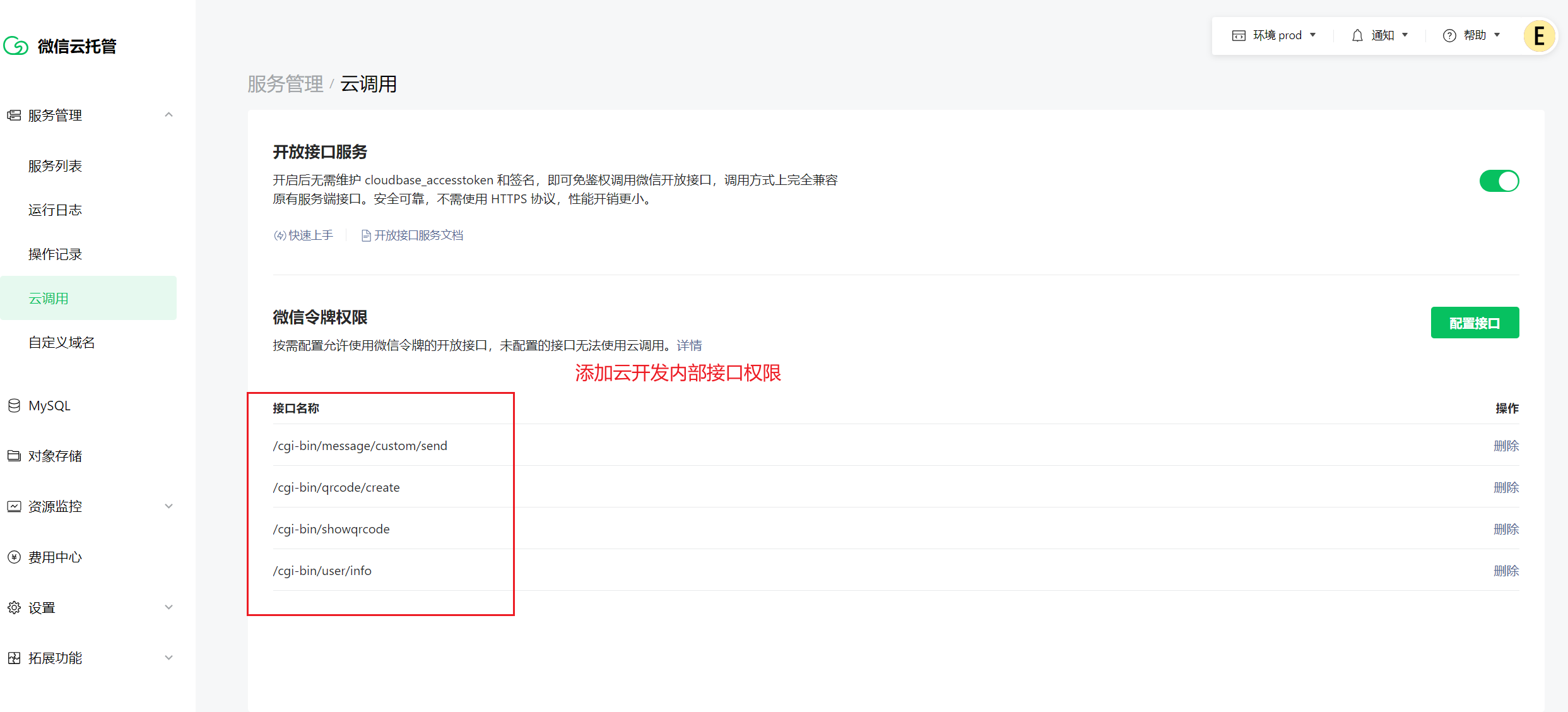Click the 服务管理 sidebar icon
This screenshot has height=712, width=1568.
click(x=14, y=115)
